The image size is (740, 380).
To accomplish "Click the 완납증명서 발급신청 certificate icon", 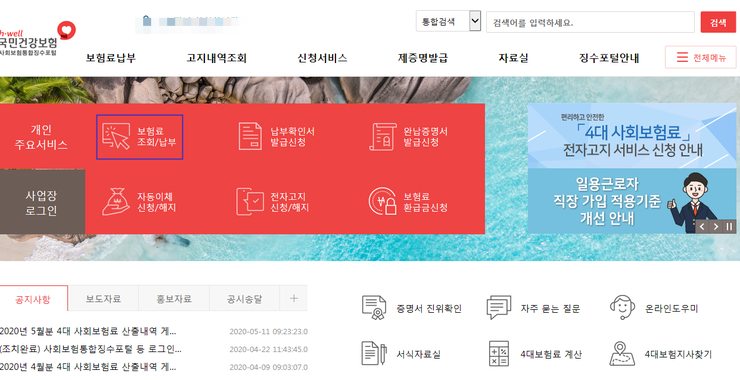I will (x=383, y=136).
